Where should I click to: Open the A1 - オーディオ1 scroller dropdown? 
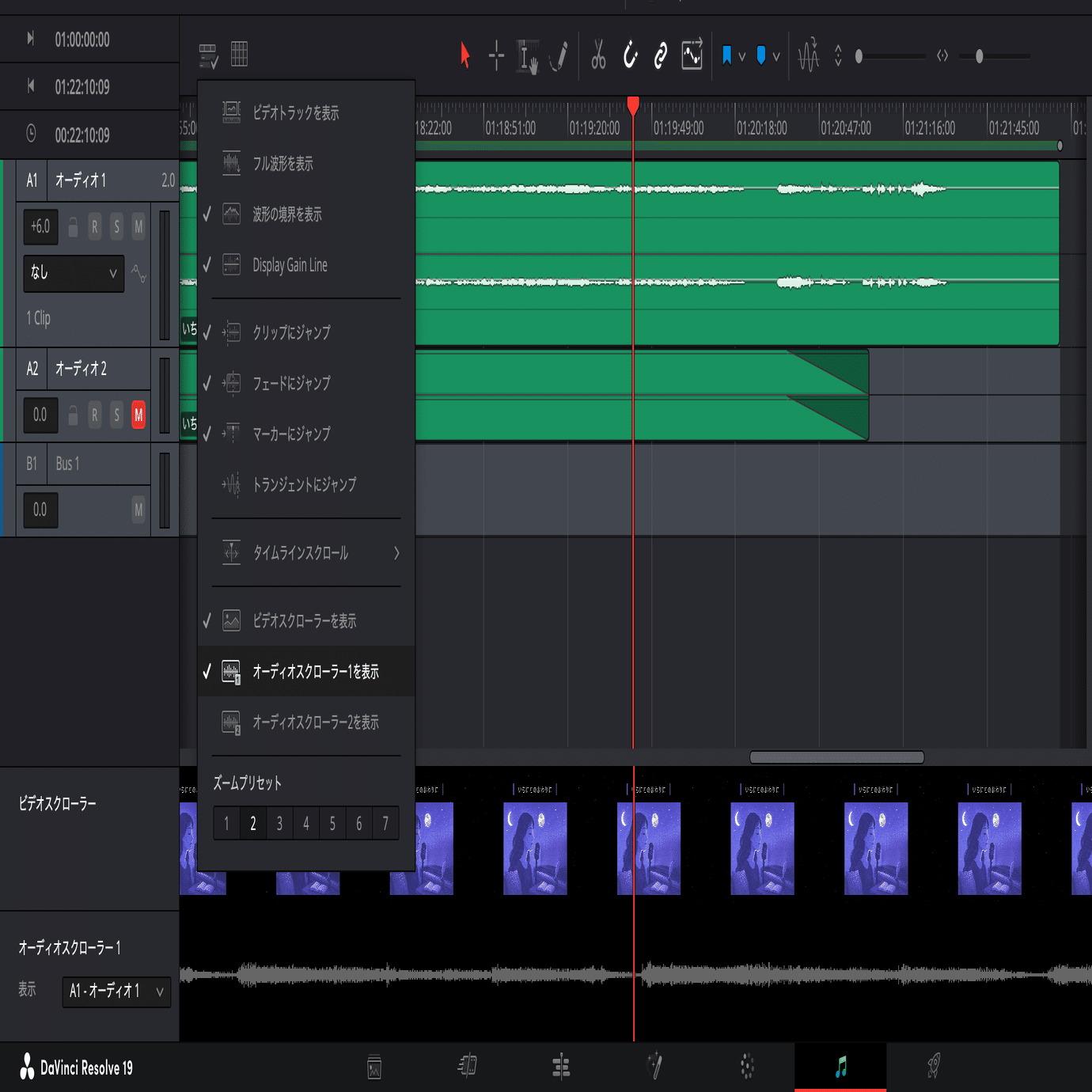[x=116, y=992]
